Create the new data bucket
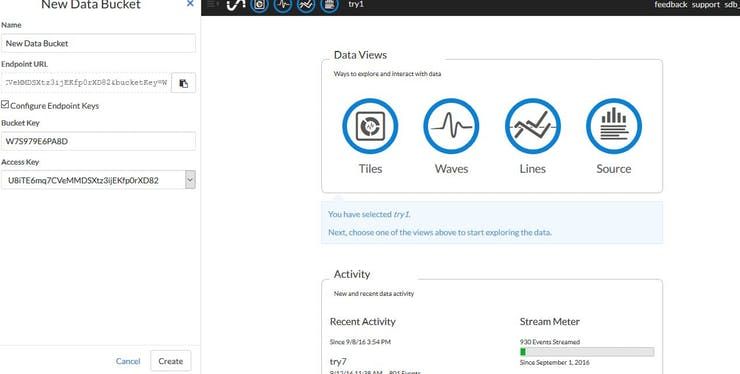The image size is (740, 374). tap(171, 361)
